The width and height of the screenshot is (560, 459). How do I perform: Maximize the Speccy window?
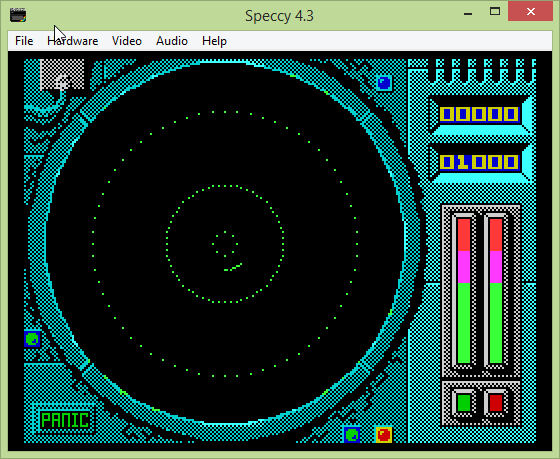tap(495, 11)
